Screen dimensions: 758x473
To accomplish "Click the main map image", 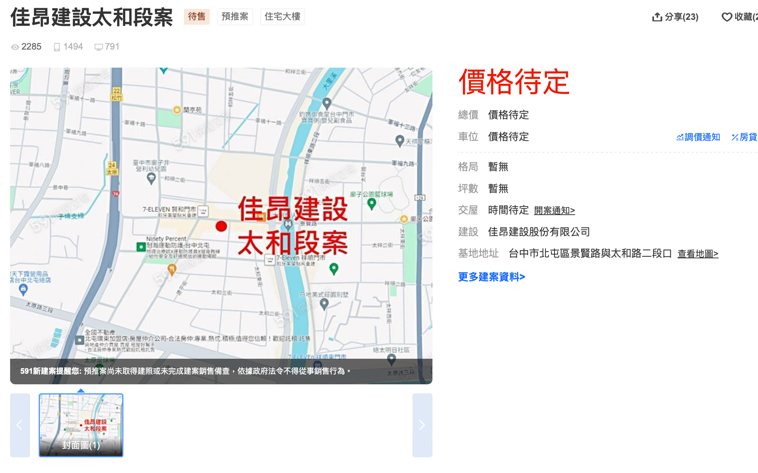I will coord(221,225).
